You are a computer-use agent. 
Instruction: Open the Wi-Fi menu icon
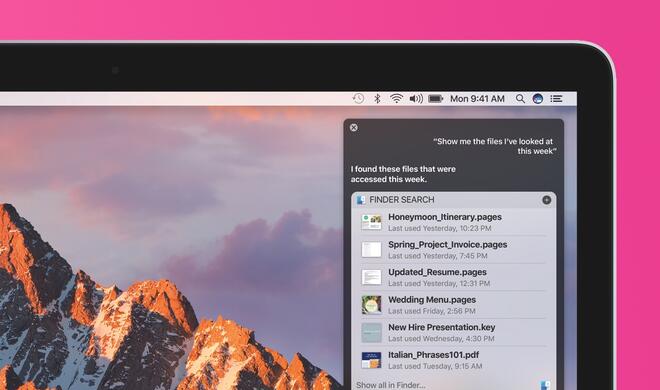(x=396, y=98)
